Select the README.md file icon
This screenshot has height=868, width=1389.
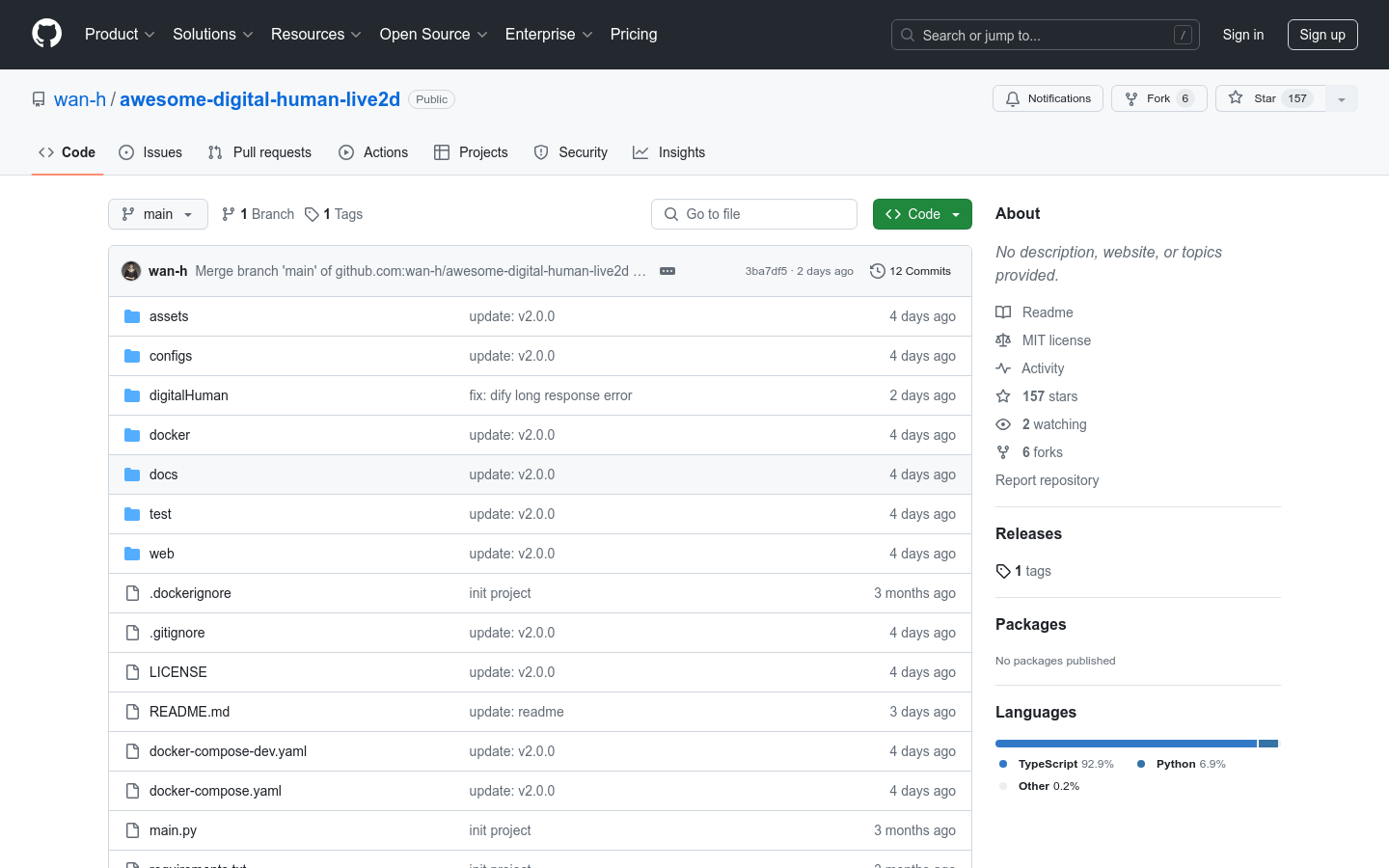point(132,712)
